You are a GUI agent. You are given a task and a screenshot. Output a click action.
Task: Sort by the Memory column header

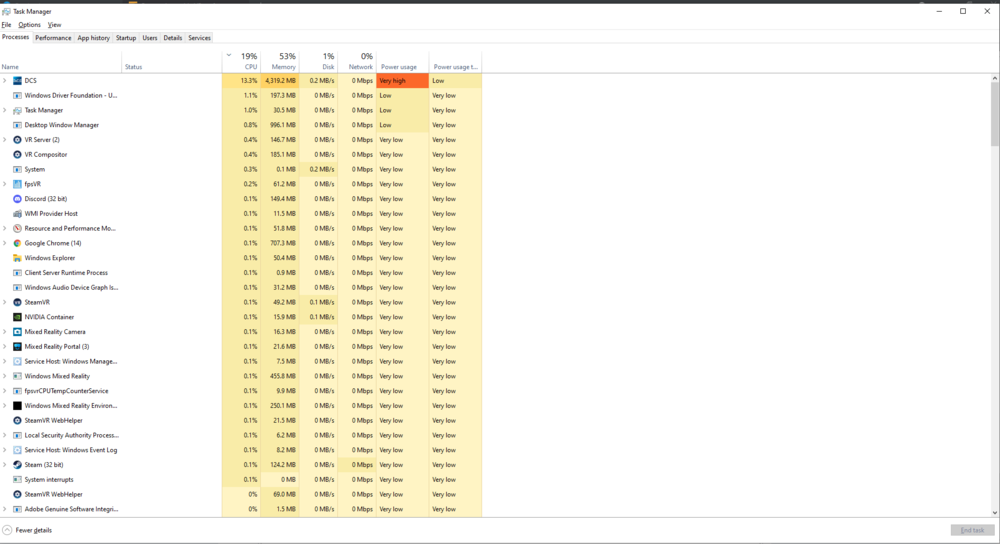tap(280, 61)
